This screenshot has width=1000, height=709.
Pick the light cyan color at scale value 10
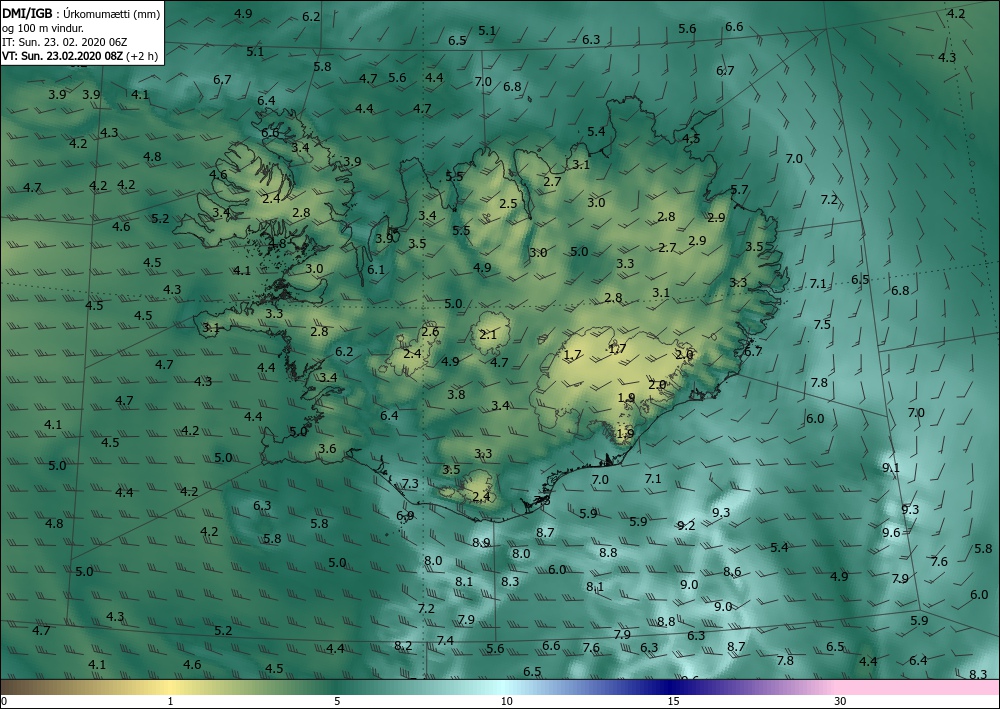506,687
